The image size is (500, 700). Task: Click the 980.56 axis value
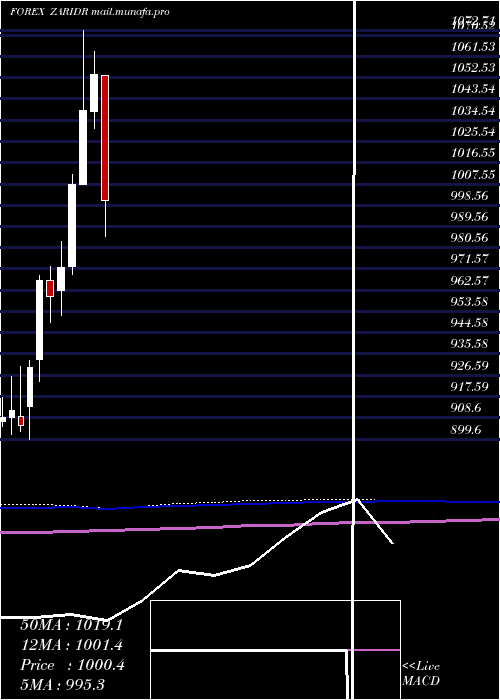(470, 238)
